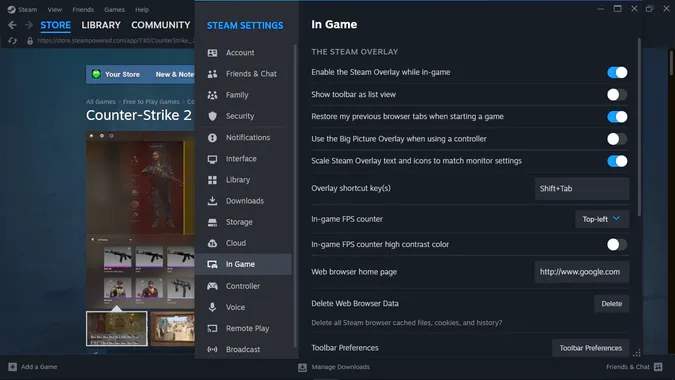Viewport: 675px width, 380px height.
Task: Select Notifications settings category
Action: (244, 137)
